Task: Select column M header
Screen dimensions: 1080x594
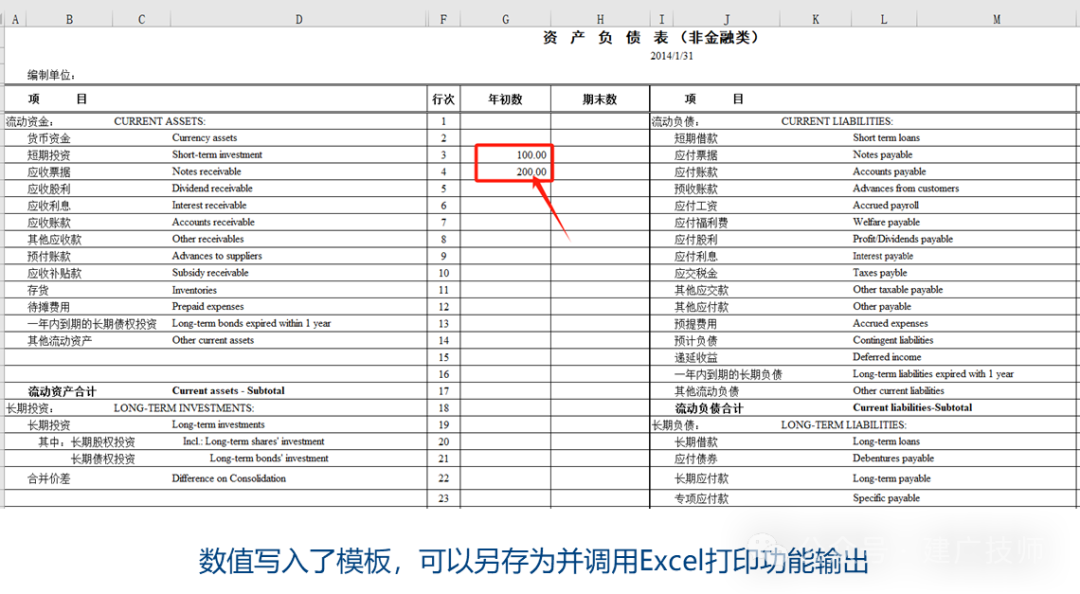Action: [996, 19]
